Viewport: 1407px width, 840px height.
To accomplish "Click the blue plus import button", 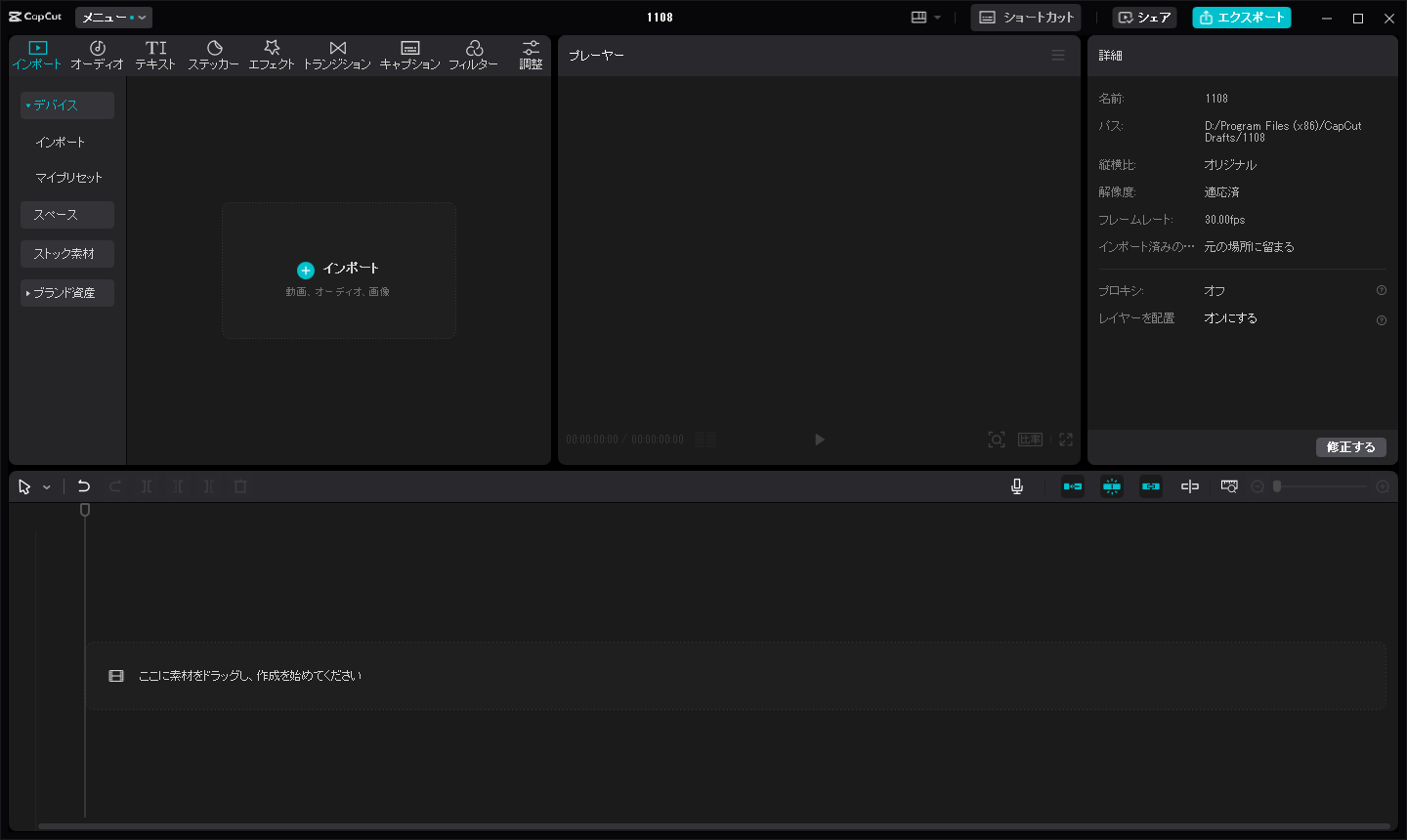I will 306,270.
